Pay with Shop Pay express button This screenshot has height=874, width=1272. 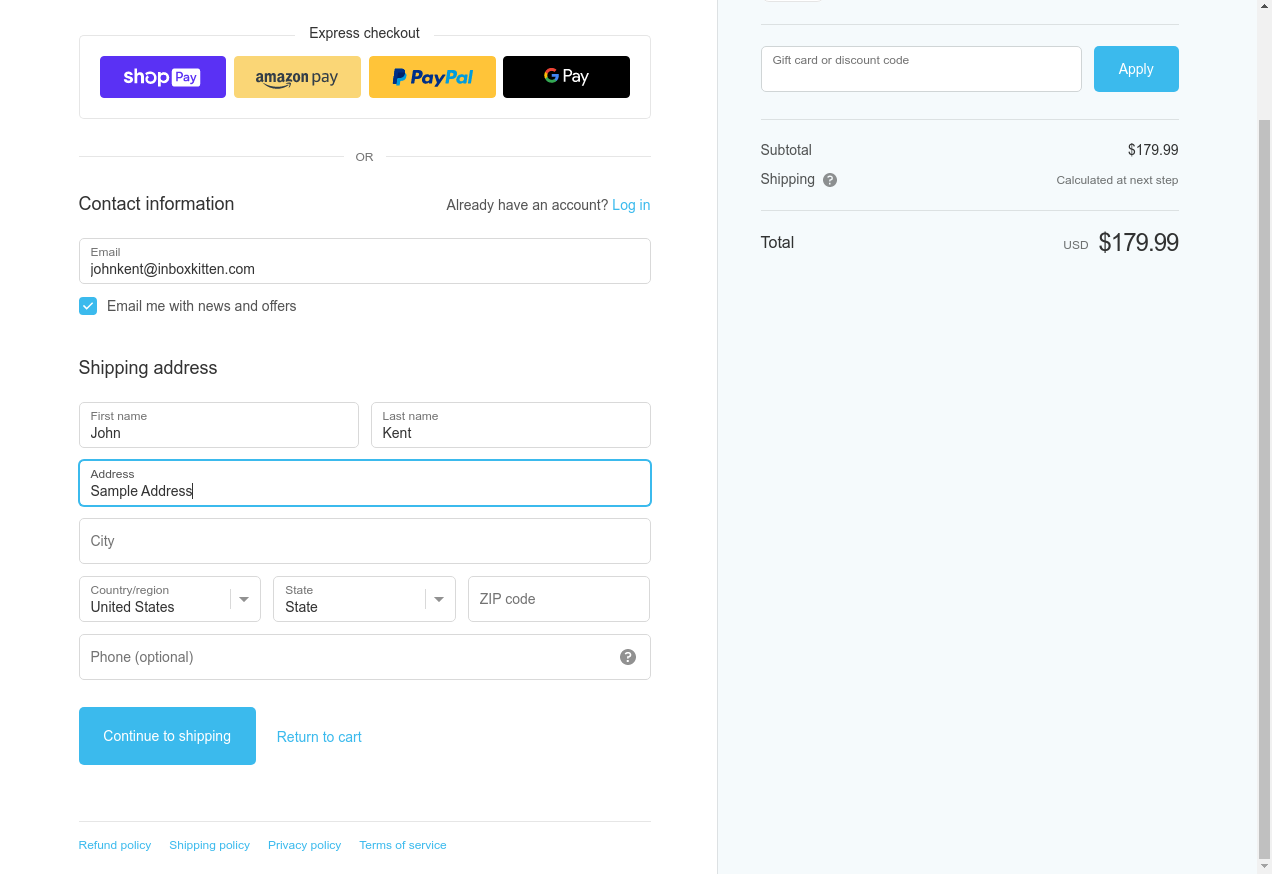(163, 77)
